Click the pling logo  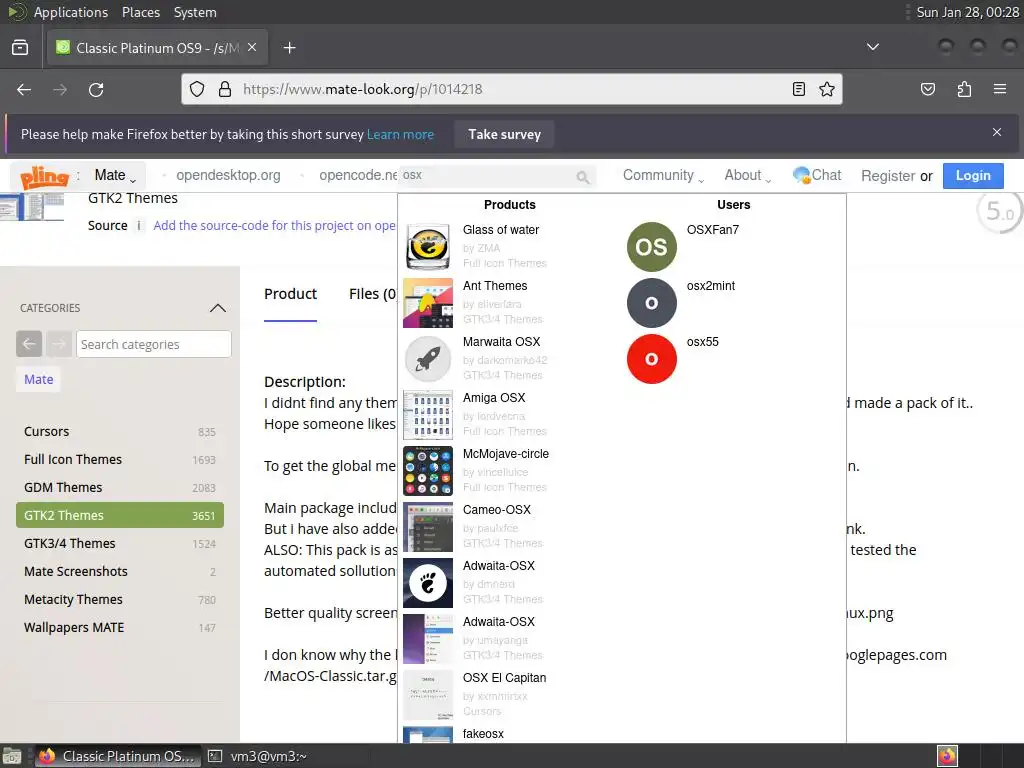tap(44, 176)
